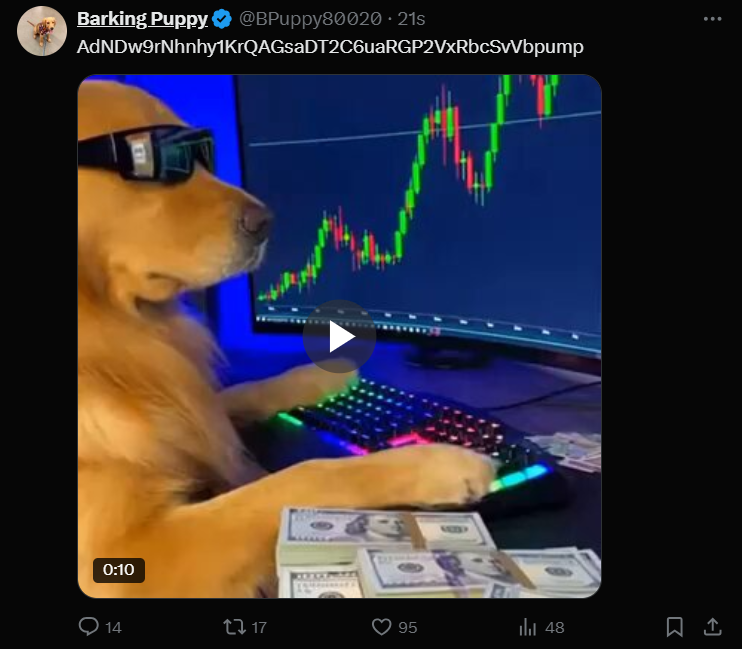Screen dimensions: 742x649
Task: Open the @BPuppy80020 handle link
Action: (310, 19)
